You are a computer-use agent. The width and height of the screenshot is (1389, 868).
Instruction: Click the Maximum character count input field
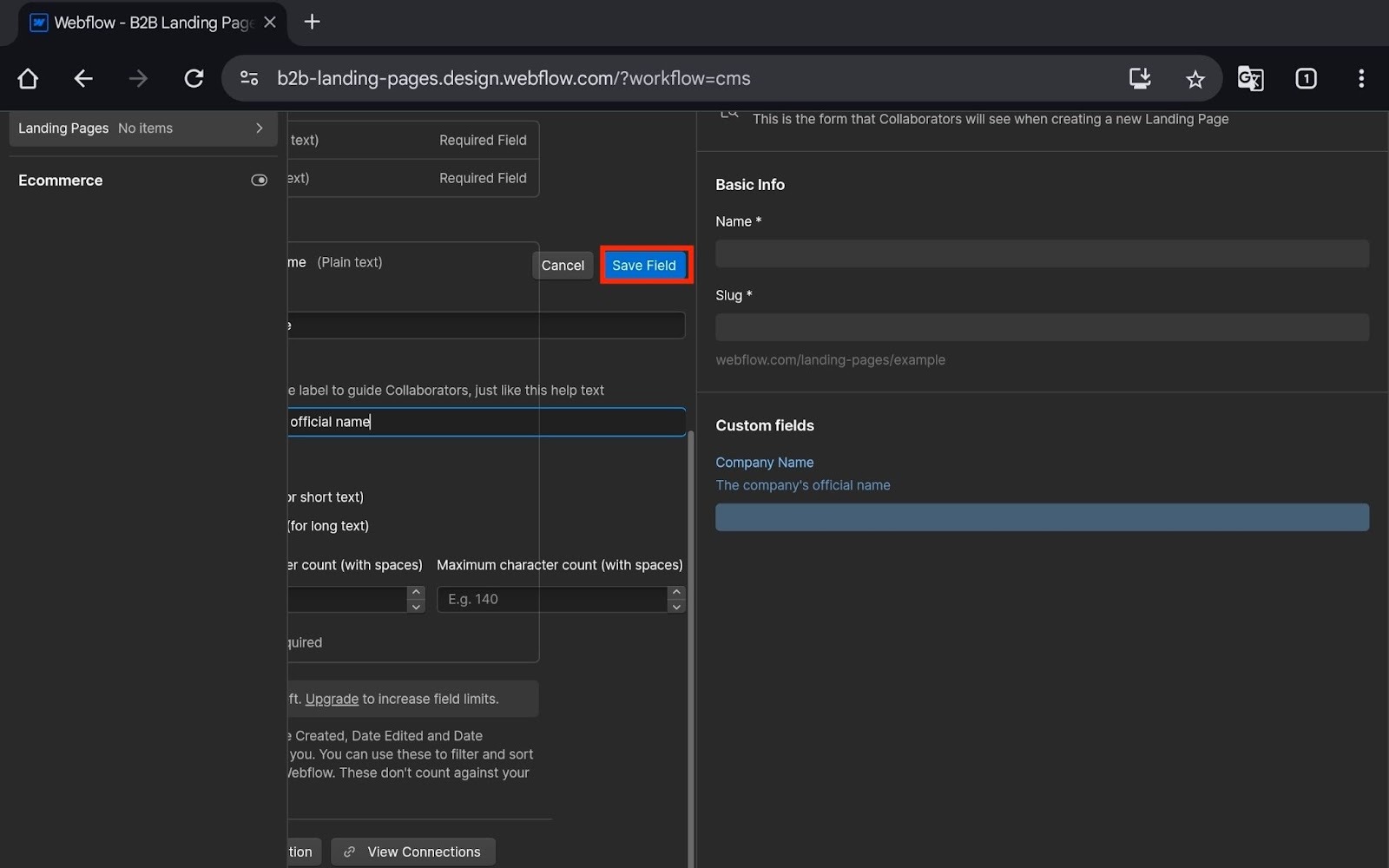(552, 599)
